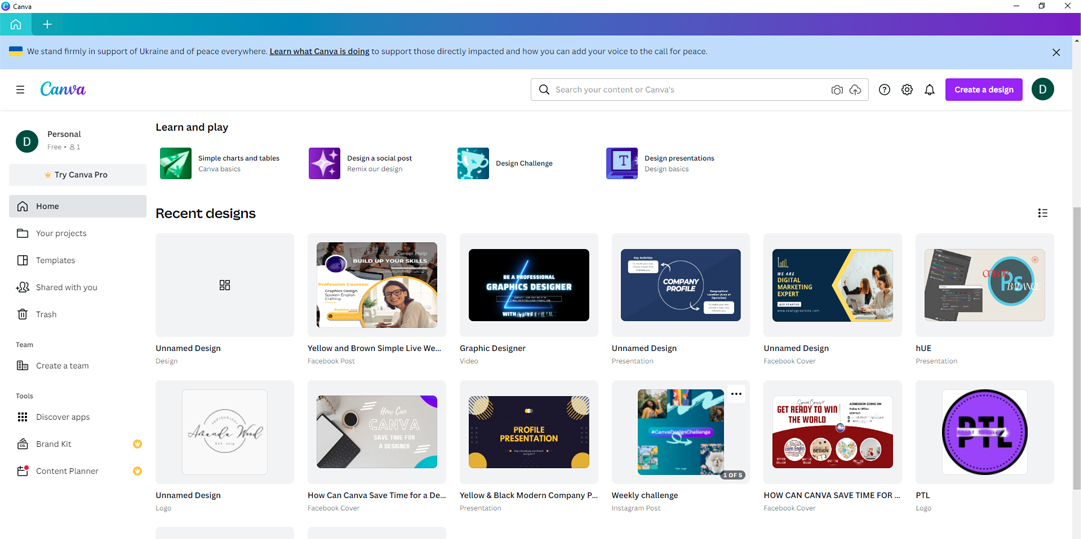This screenshot has height=539, width=1081.
Task: Click the hUE design title text
Action: pyautogui.click(x=923, y=348)
